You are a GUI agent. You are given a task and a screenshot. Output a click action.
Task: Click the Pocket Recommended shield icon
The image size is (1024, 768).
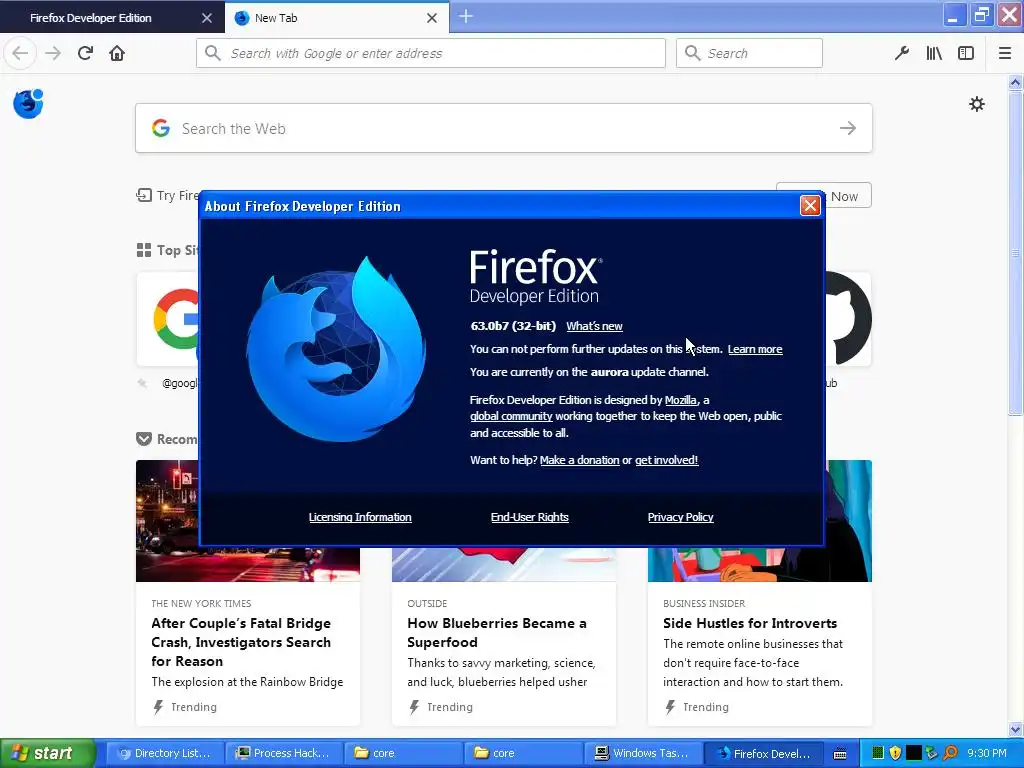pos(144,439)
